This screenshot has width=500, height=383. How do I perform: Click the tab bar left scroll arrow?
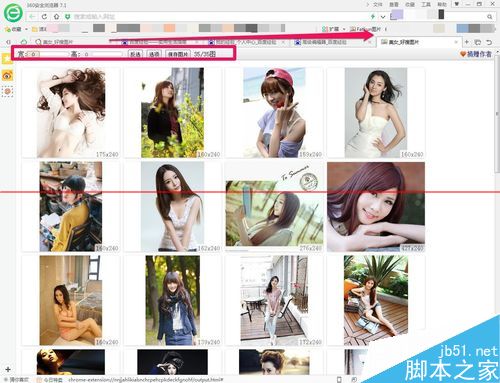click(x=9, y=42)
